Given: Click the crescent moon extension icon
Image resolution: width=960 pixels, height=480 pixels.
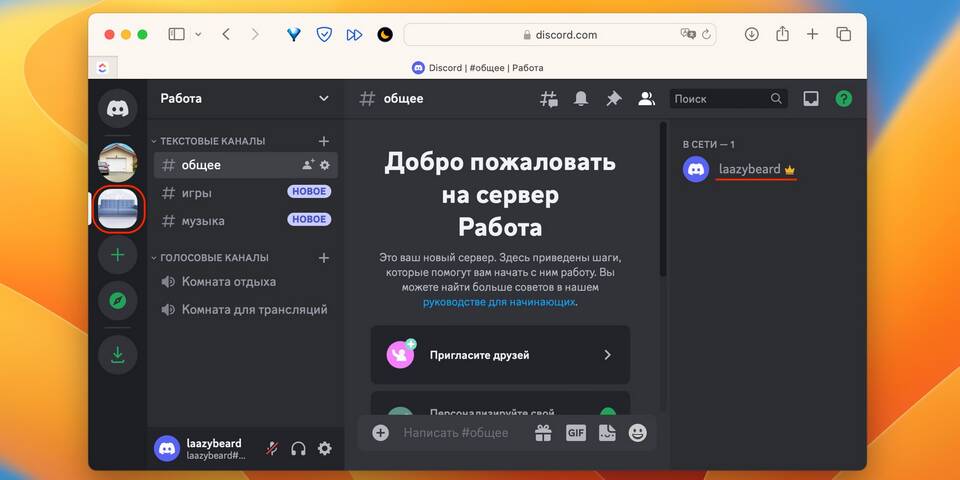Looking at the screenshot, I should (384, 34).
